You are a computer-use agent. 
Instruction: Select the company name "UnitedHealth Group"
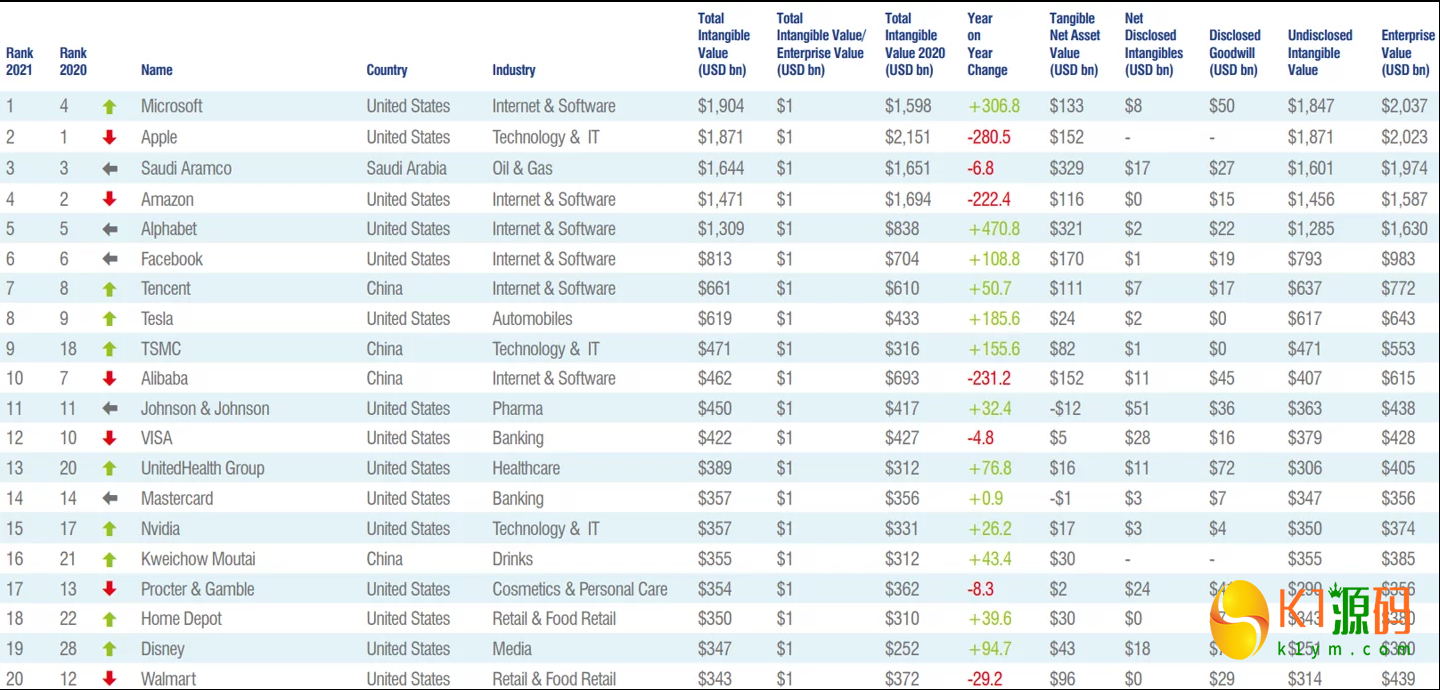(203, 468)
